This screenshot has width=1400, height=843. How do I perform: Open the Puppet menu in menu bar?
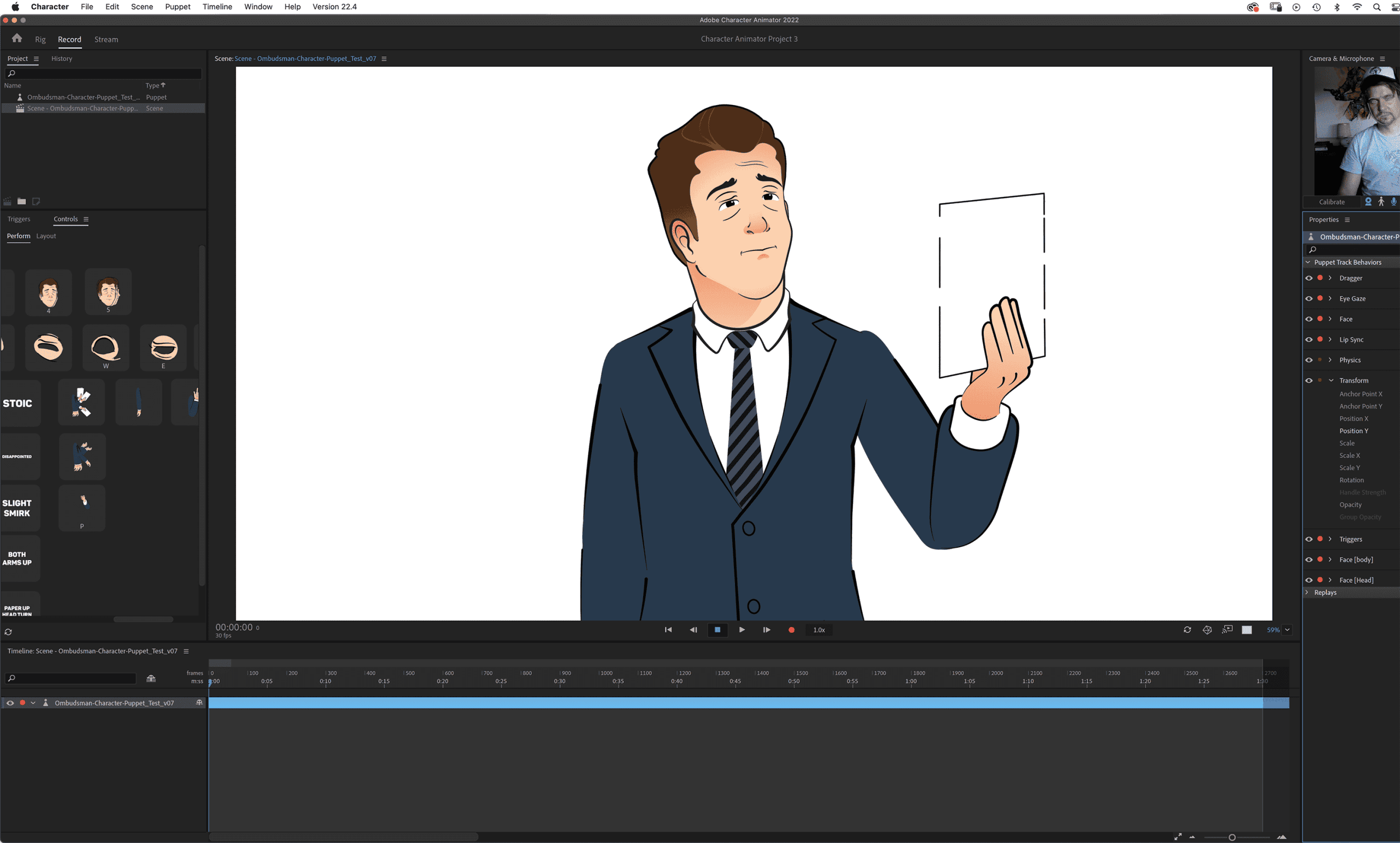(x=177, y=7)
